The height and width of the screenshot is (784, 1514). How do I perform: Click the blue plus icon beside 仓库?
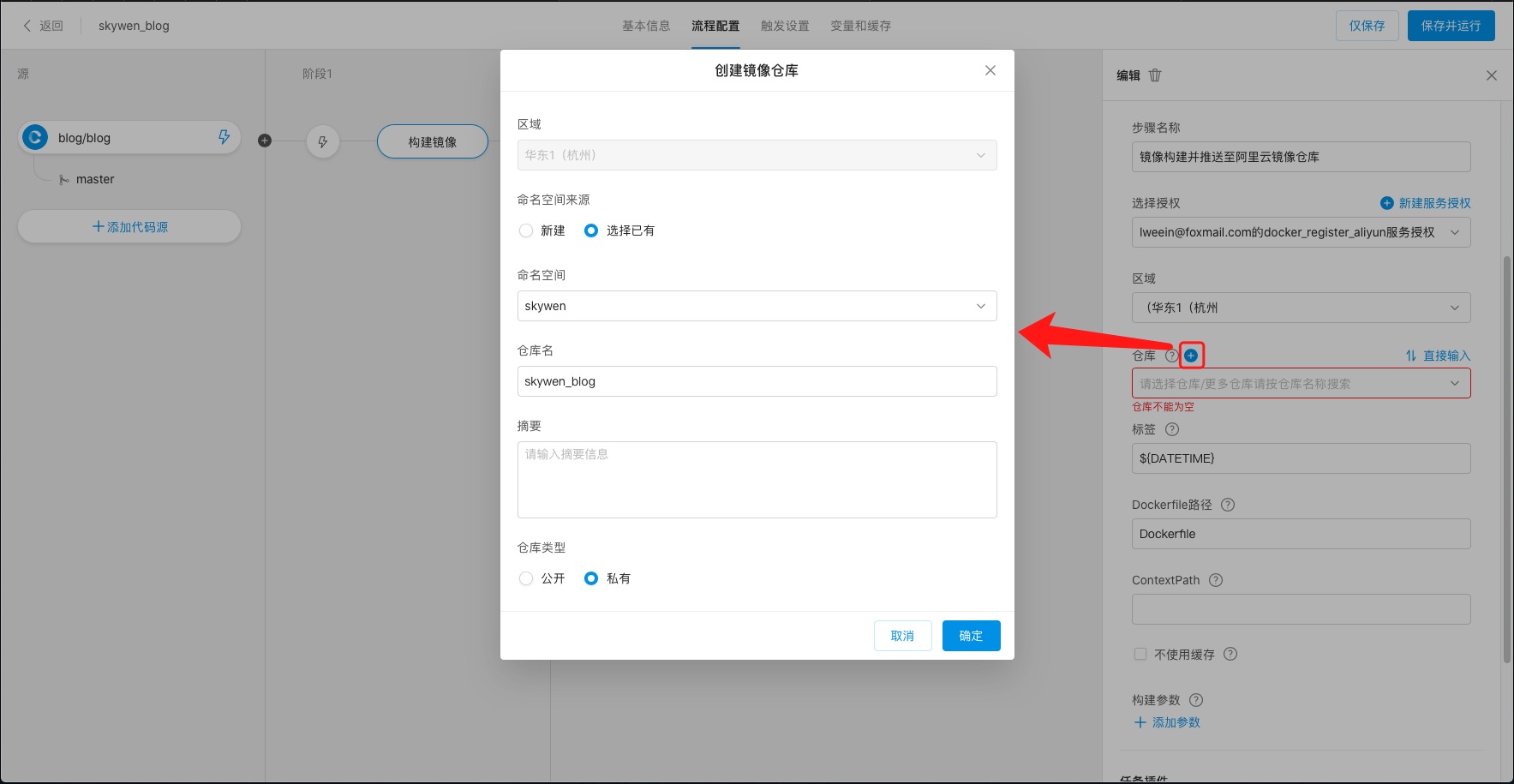1191,356
